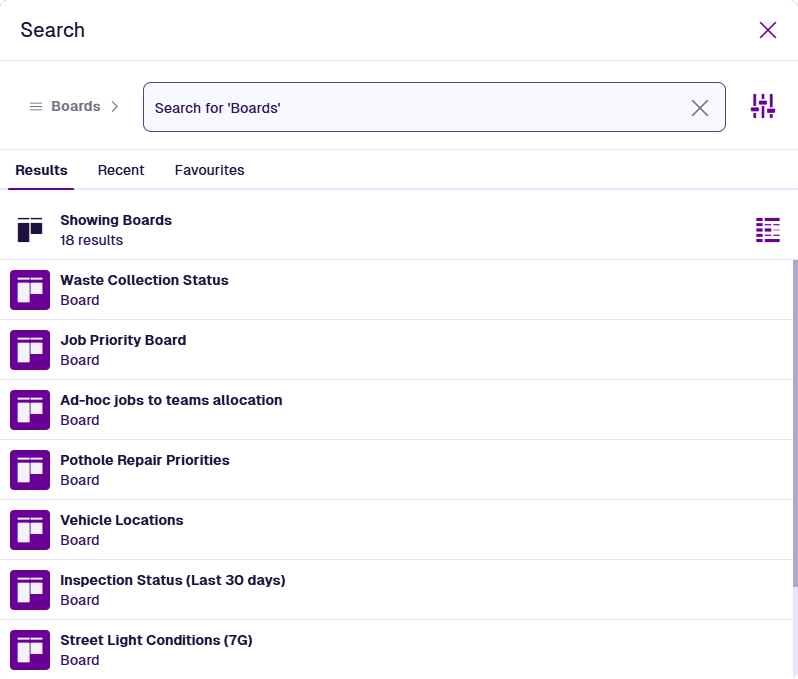Switch to the Favourites tab
This screenshot has height=679, width=798.
tap(209, 170)
